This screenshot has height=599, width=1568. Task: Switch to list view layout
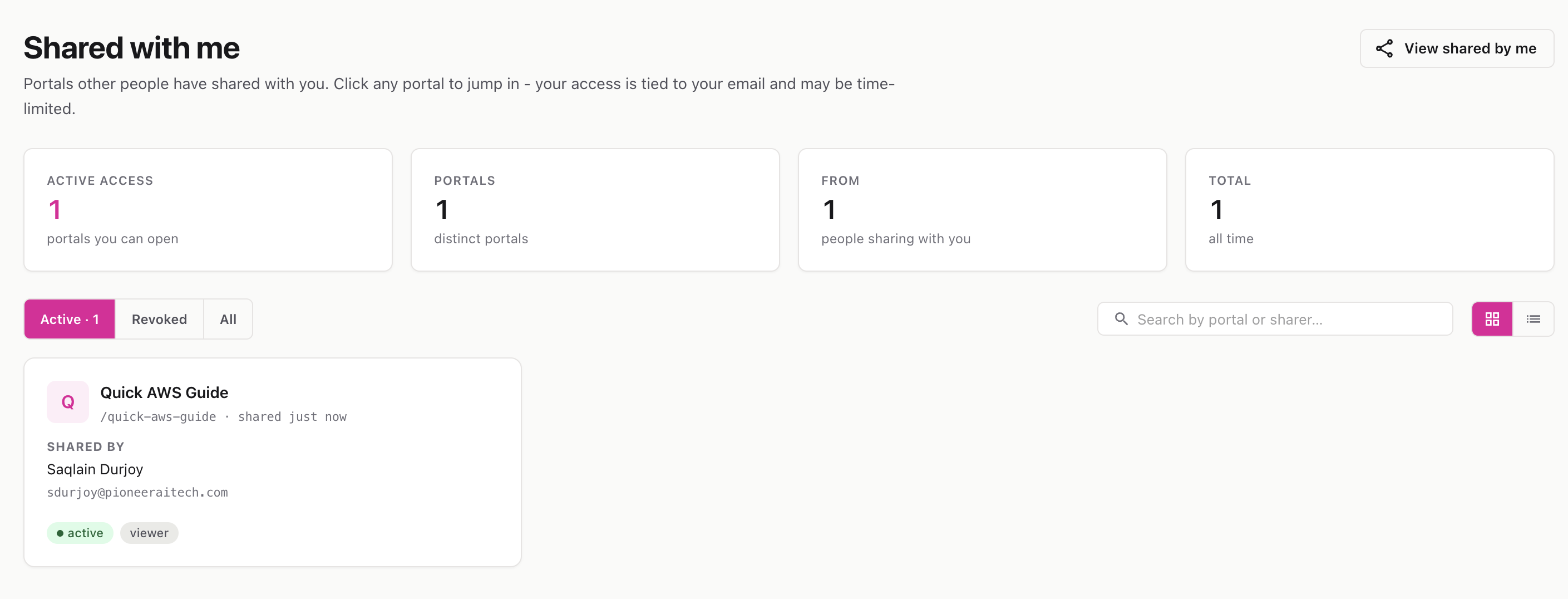[x=1533, y=319]
